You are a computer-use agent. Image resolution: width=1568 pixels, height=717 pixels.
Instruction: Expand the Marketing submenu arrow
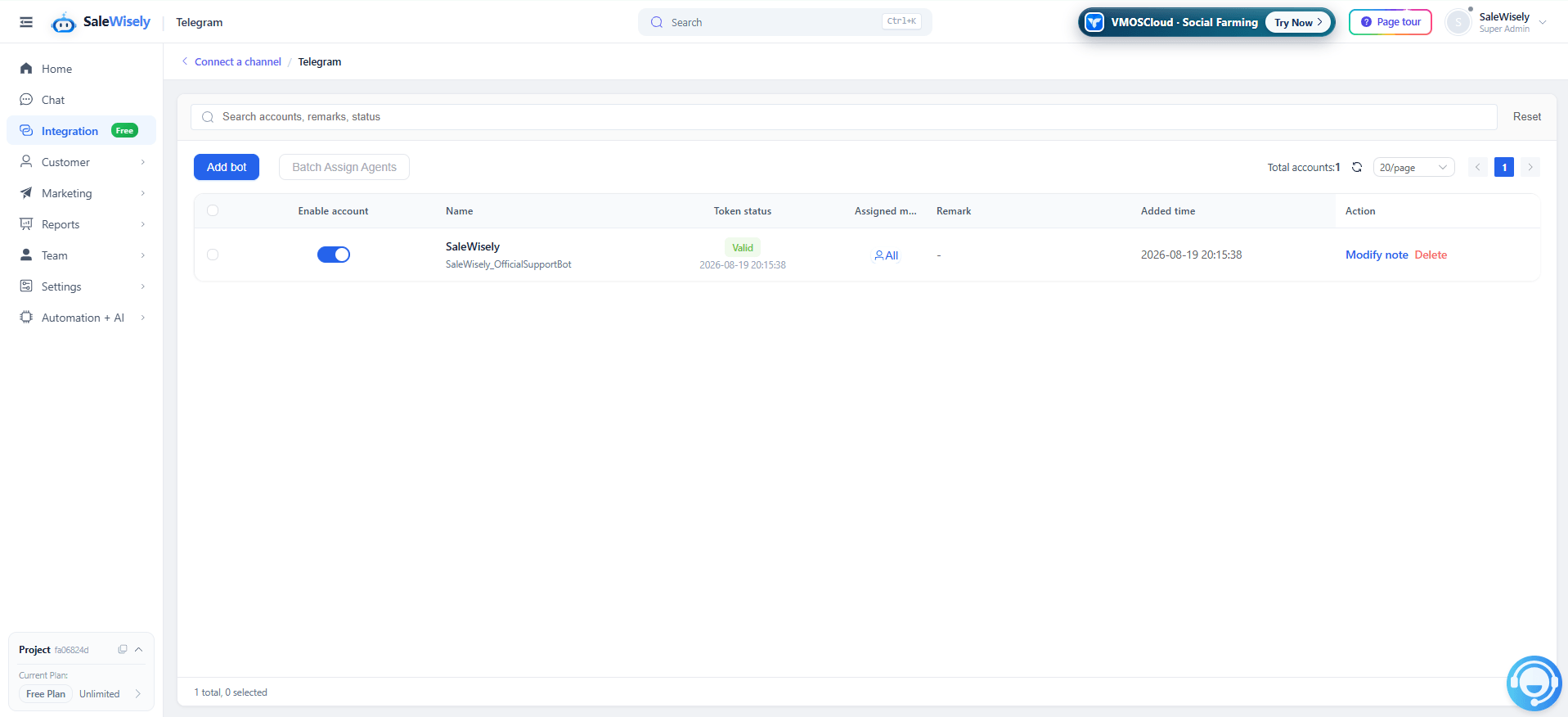click(143, 193)
